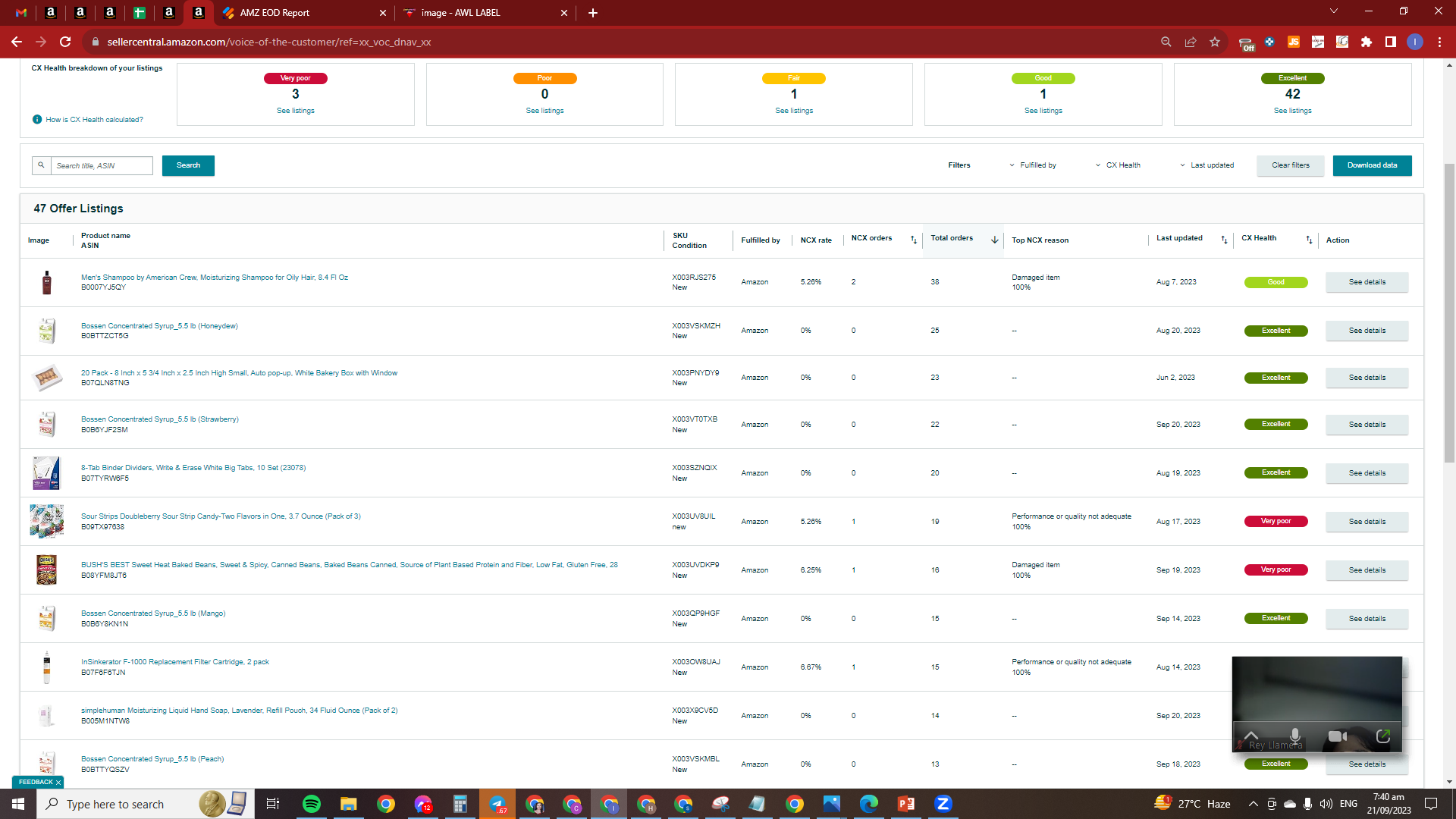Image resolution: width=1456 pixels, height=819 pixels.
Task: Sort listings by Last updated column
Action: point(1224,240)
